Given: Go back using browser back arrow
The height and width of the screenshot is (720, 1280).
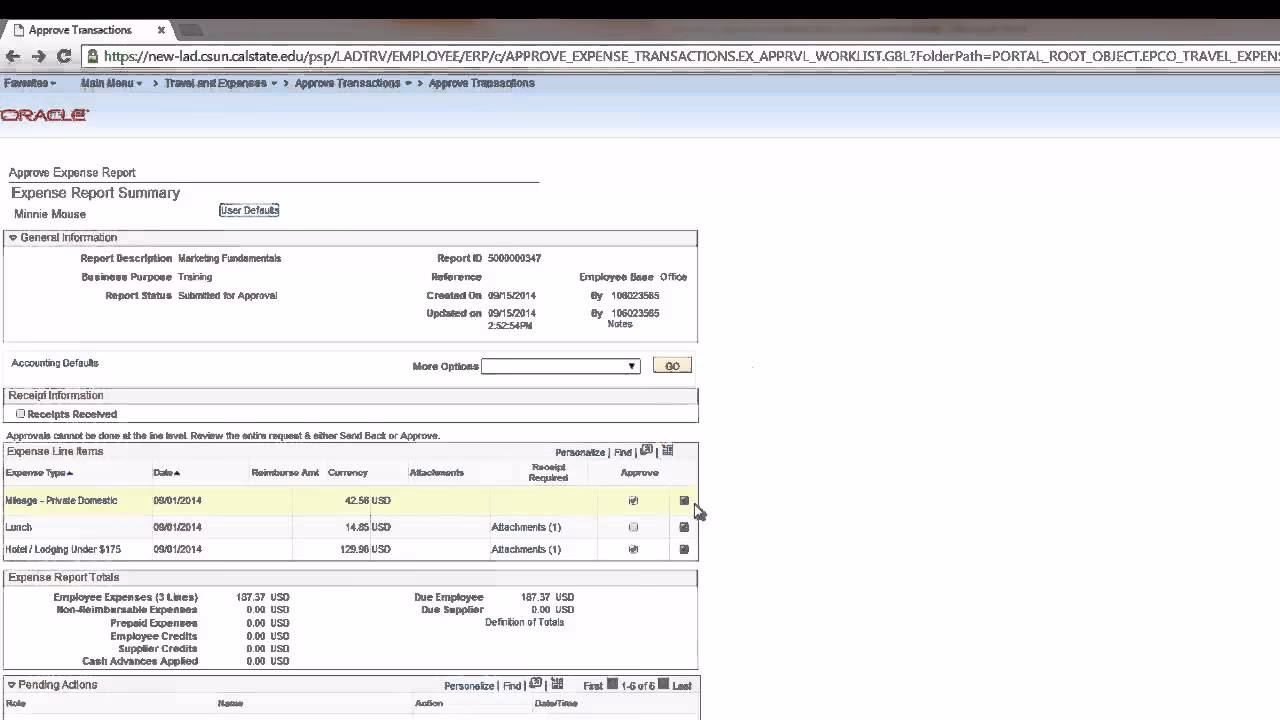Looking at the screenshot, I should (13, 57).
